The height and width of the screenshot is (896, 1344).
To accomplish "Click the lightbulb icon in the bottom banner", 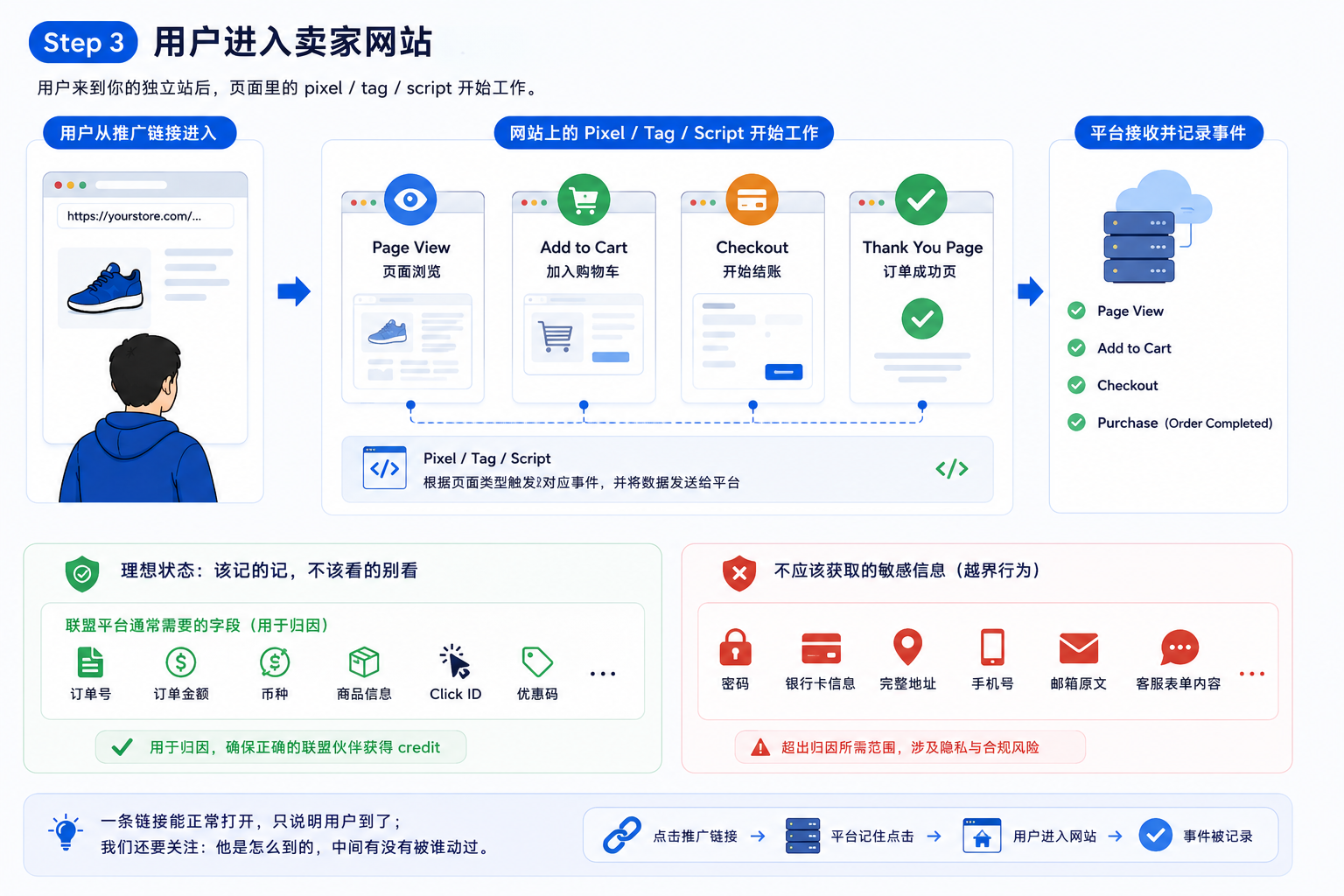I will pyautogui.click(x=66, y=832).
